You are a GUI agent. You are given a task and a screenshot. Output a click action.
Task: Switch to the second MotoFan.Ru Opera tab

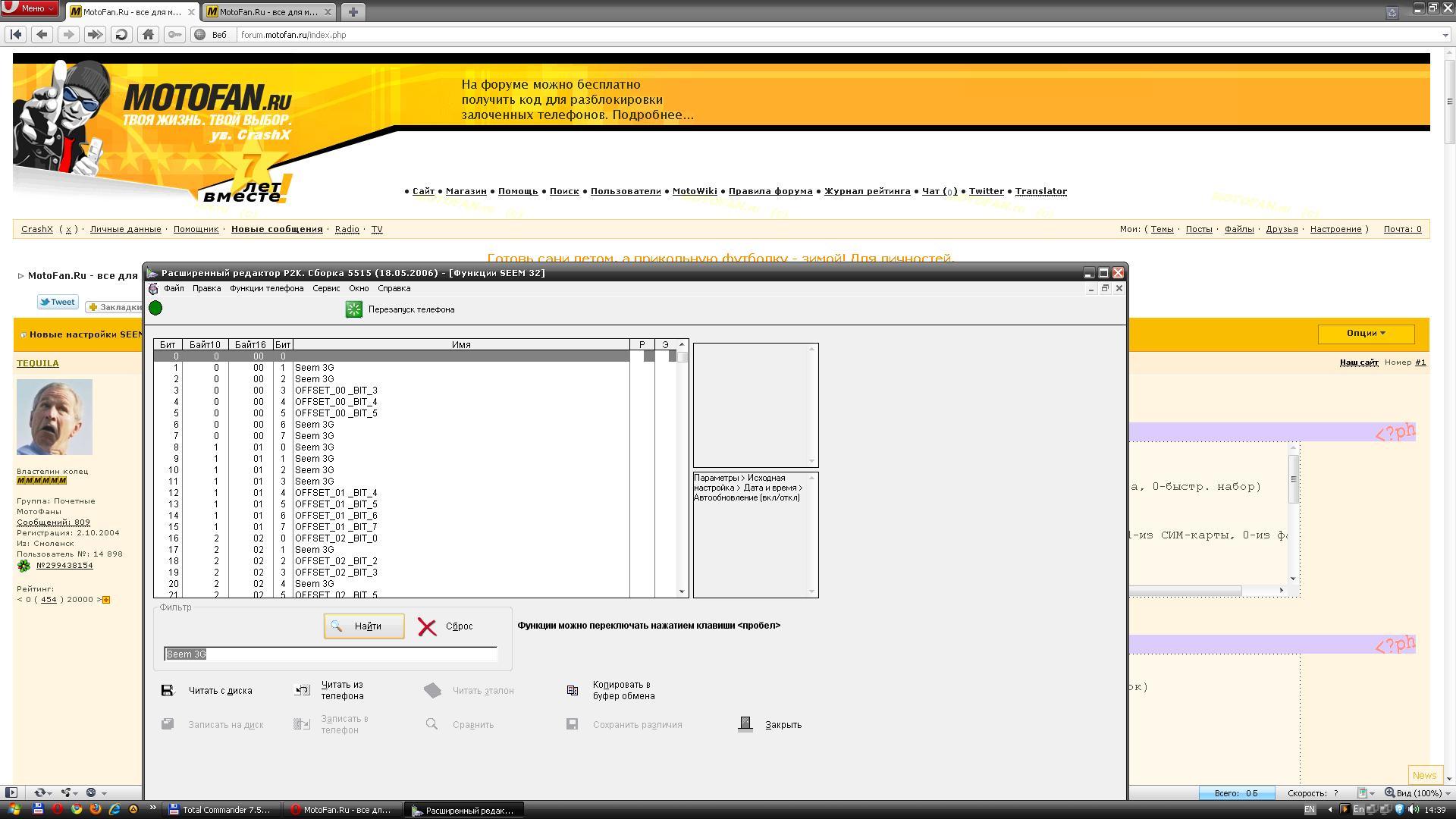click(270, 12)
